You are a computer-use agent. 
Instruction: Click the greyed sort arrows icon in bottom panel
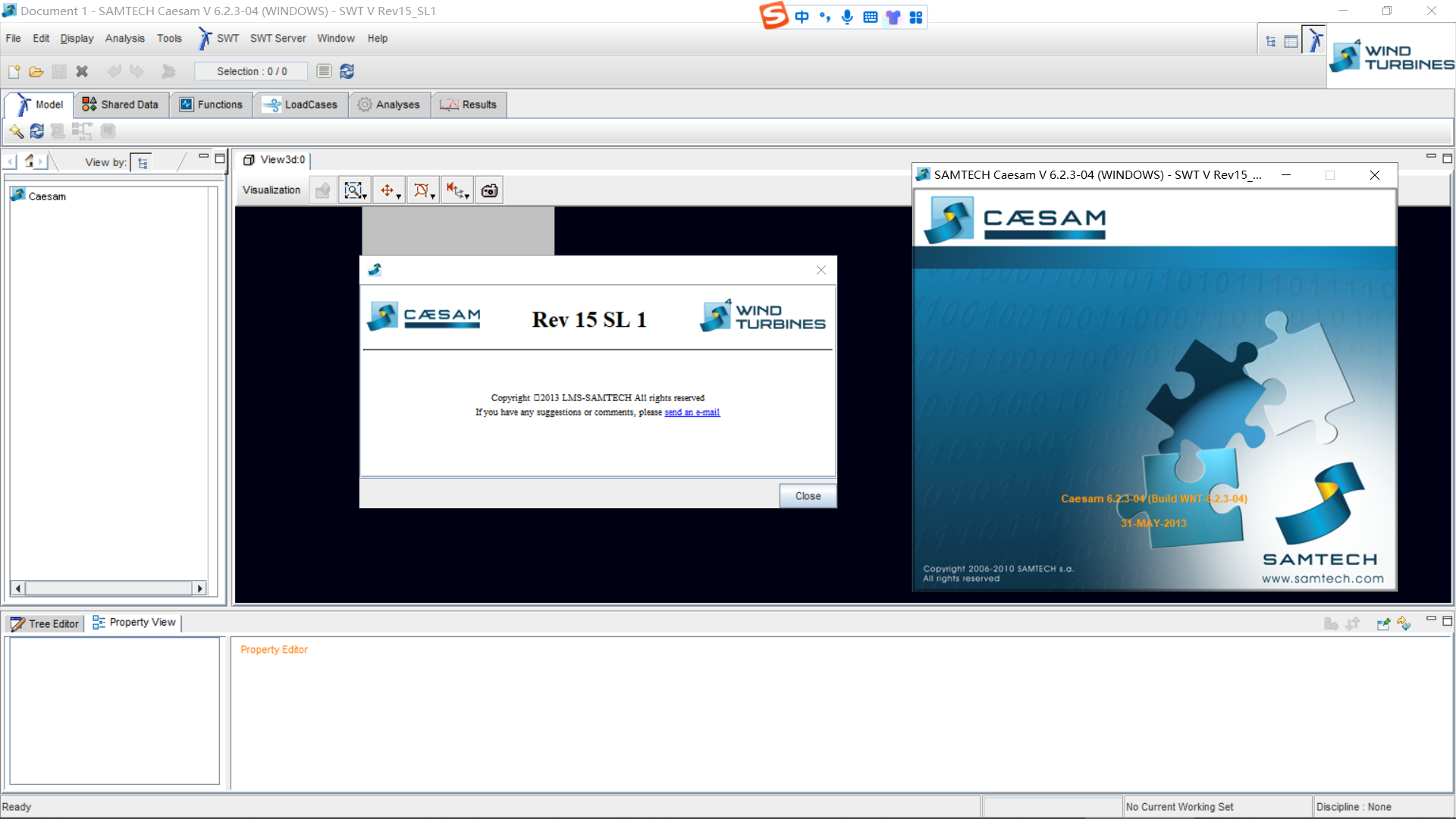coord(1353,623)
